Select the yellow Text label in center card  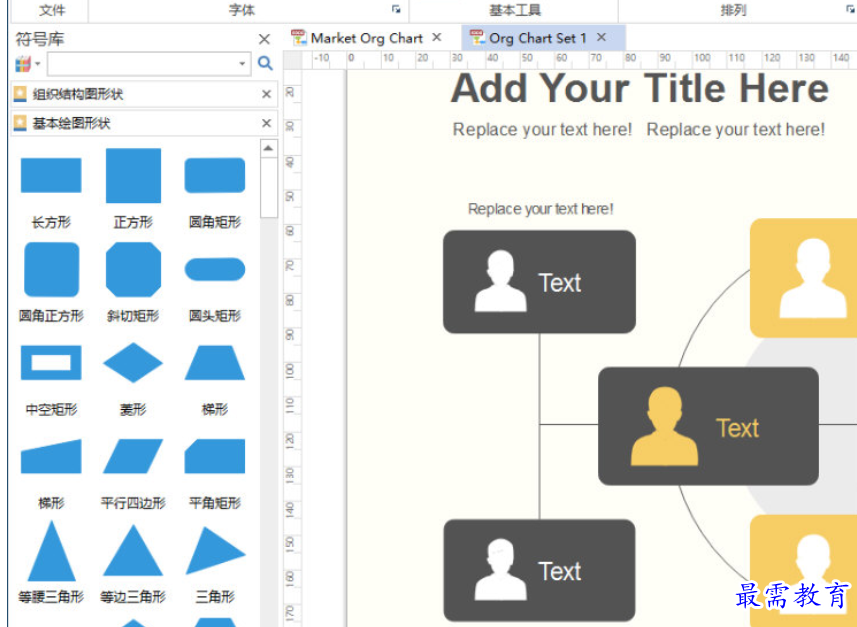(x=737, y=428)
